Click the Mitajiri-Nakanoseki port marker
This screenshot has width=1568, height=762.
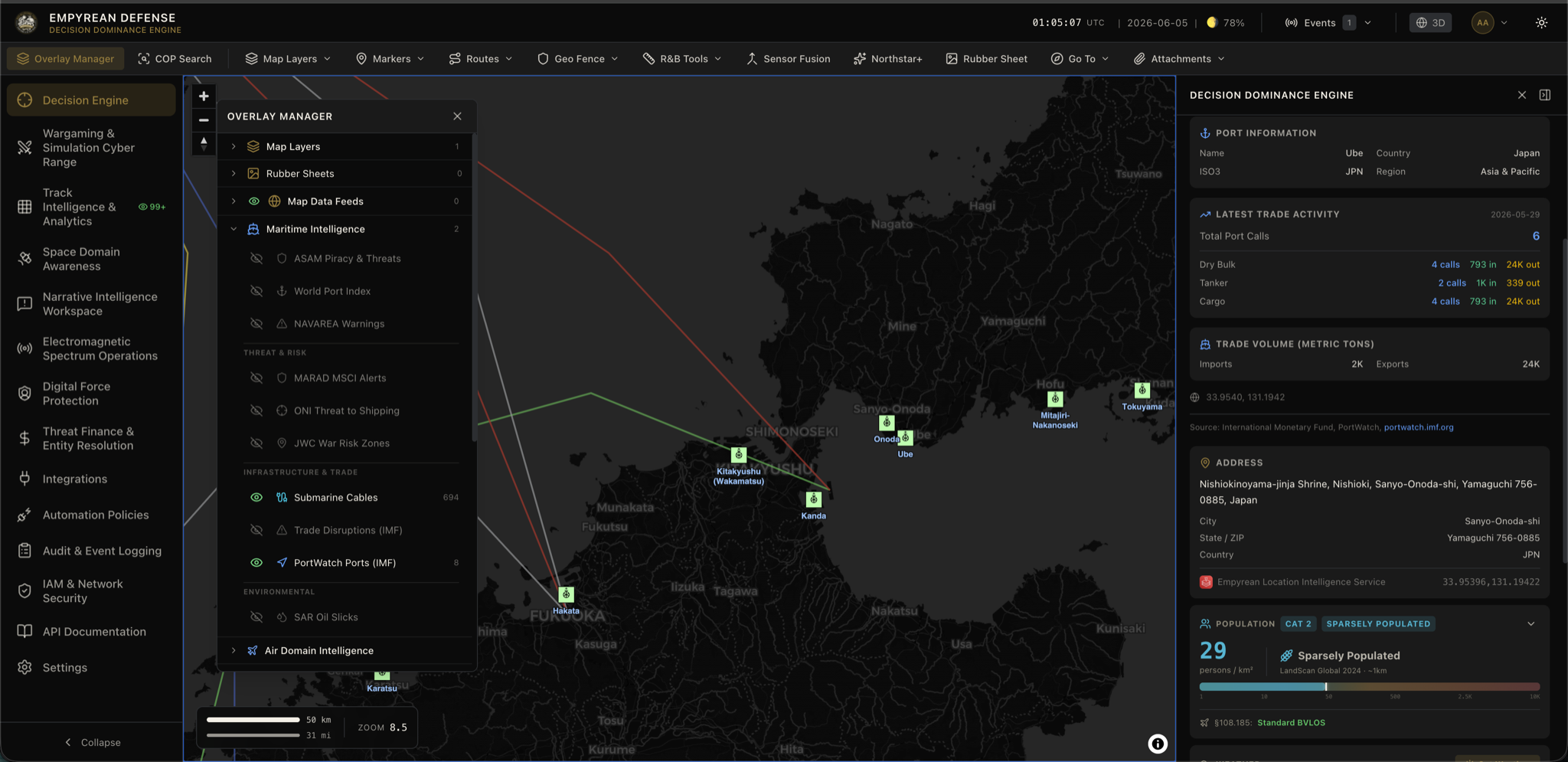[x=1055, y=399]
